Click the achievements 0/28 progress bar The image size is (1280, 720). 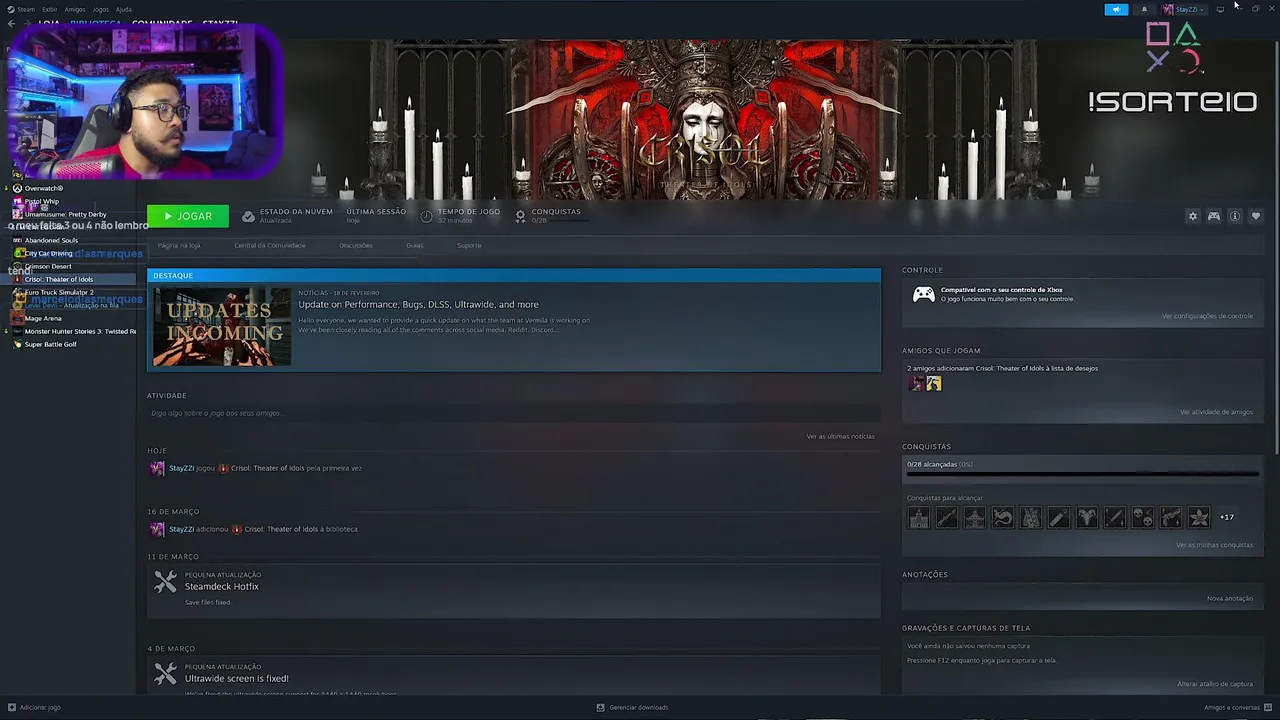click(x=1082, y=474)
